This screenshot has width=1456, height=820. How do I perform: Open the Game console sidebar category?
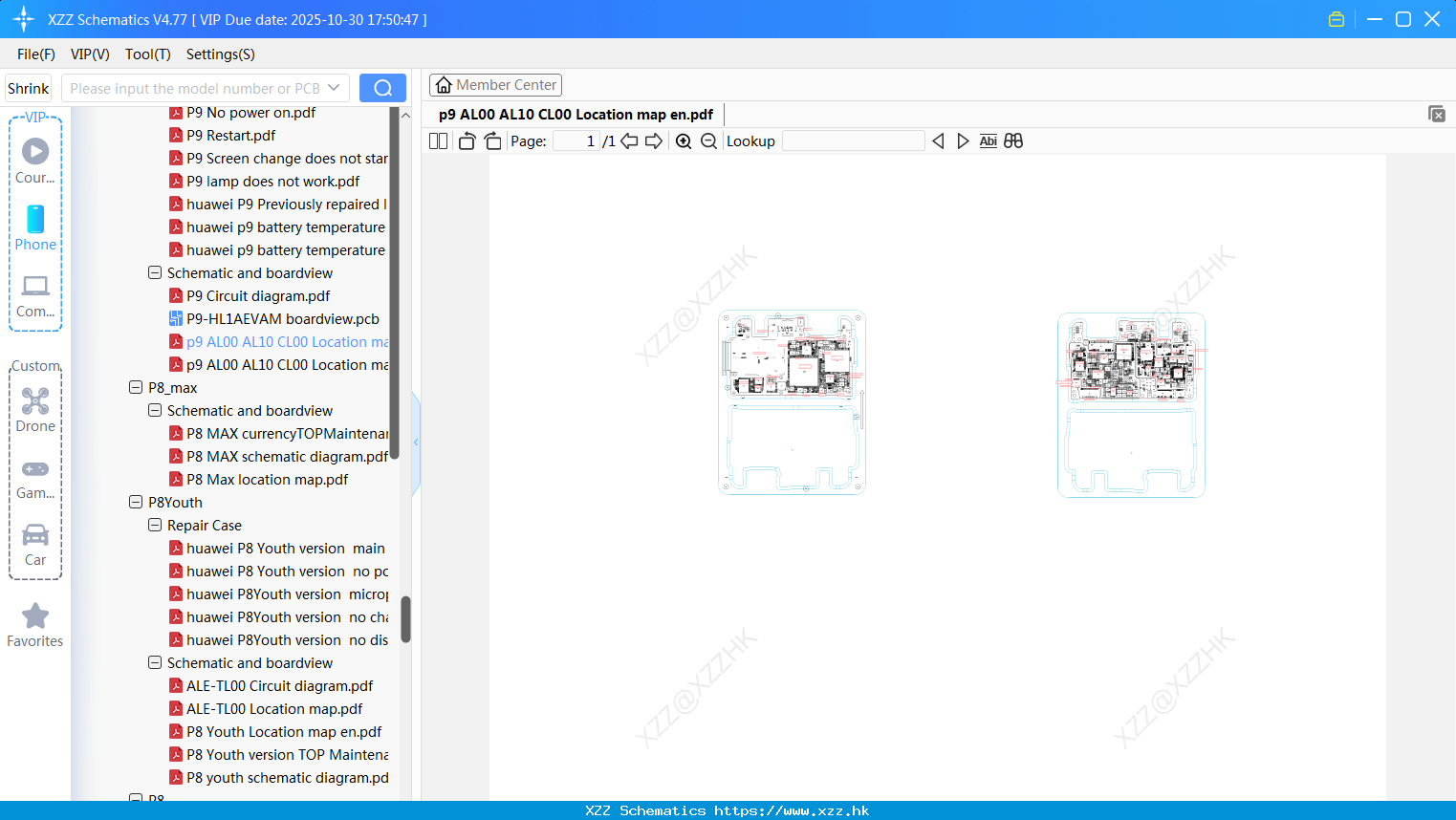pyautogui.click(x=35, y=478)
